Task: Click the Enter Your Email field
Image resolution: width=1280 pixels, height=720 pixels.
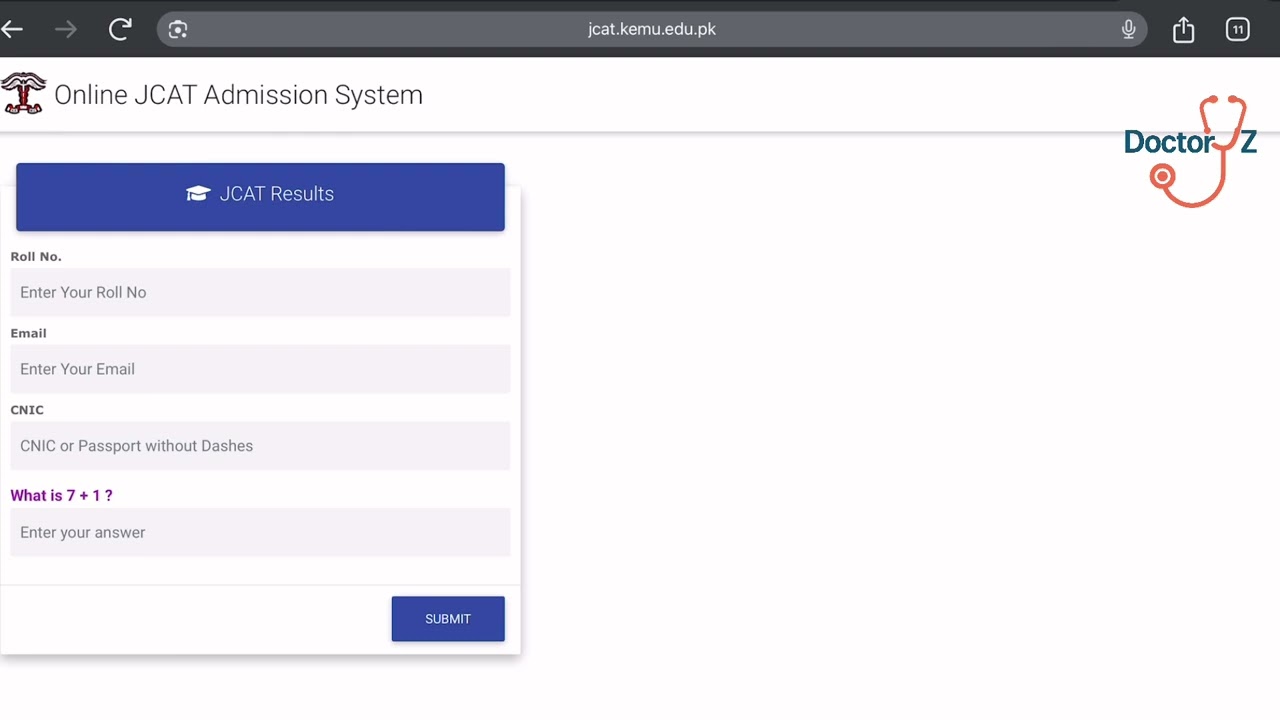Action: point(260,369)
